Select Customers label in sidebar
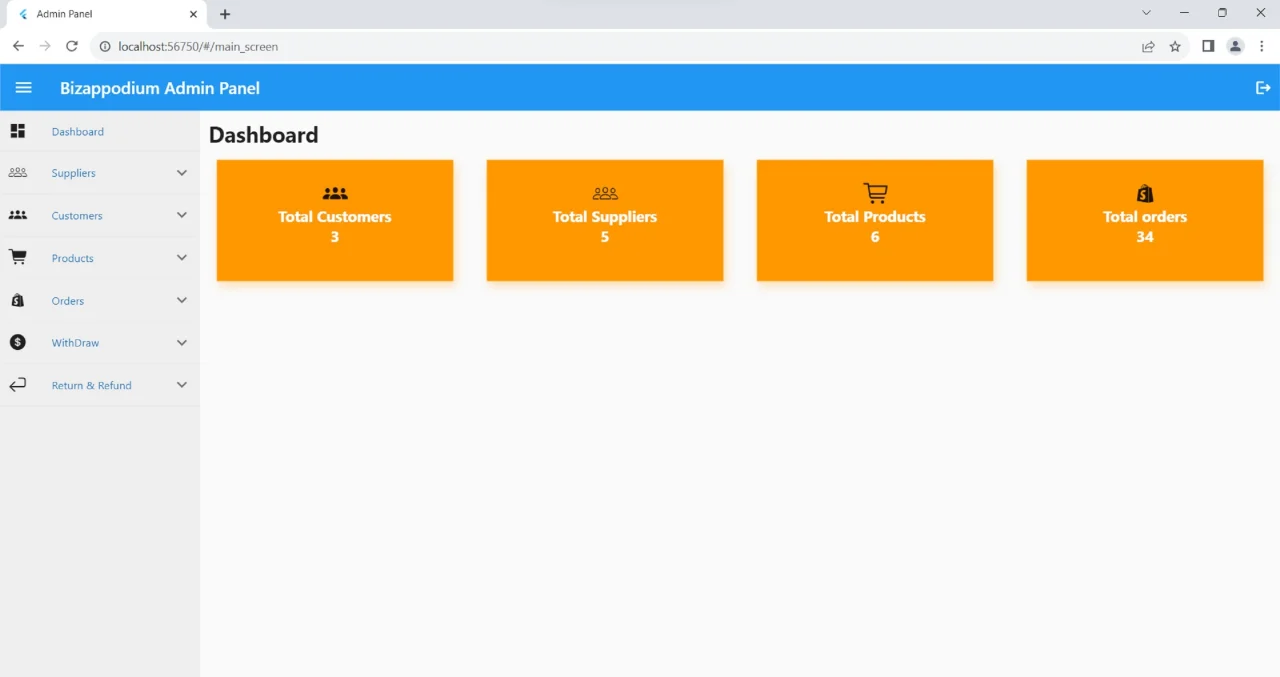 click(77, 216)
